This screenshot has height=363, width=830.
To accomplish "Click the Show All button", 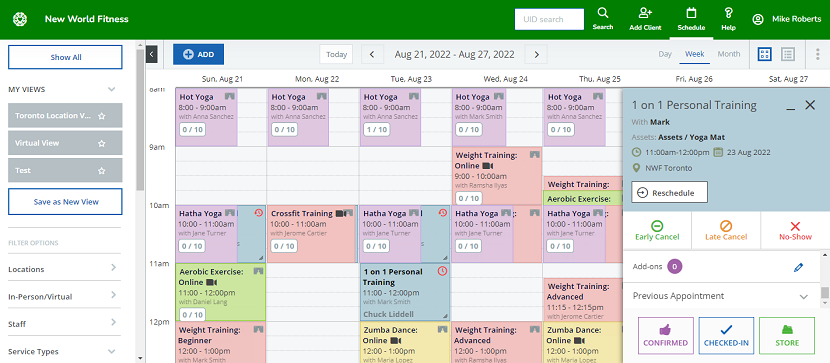I will (65, 57).
